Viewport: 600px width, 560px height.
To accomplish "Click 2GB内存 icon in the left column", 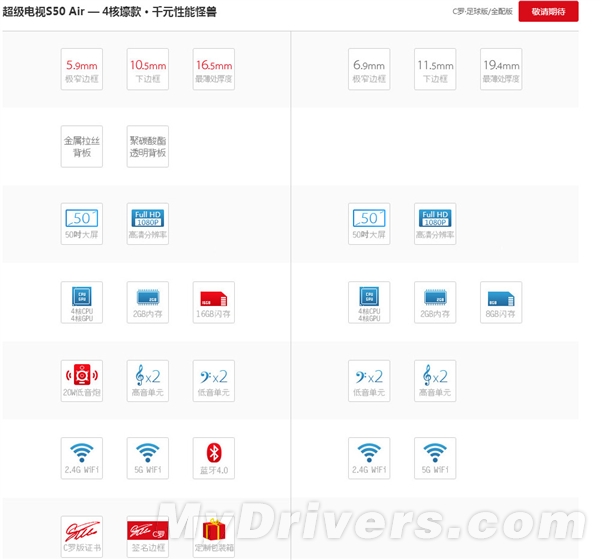I will click(x=148, y=302).
